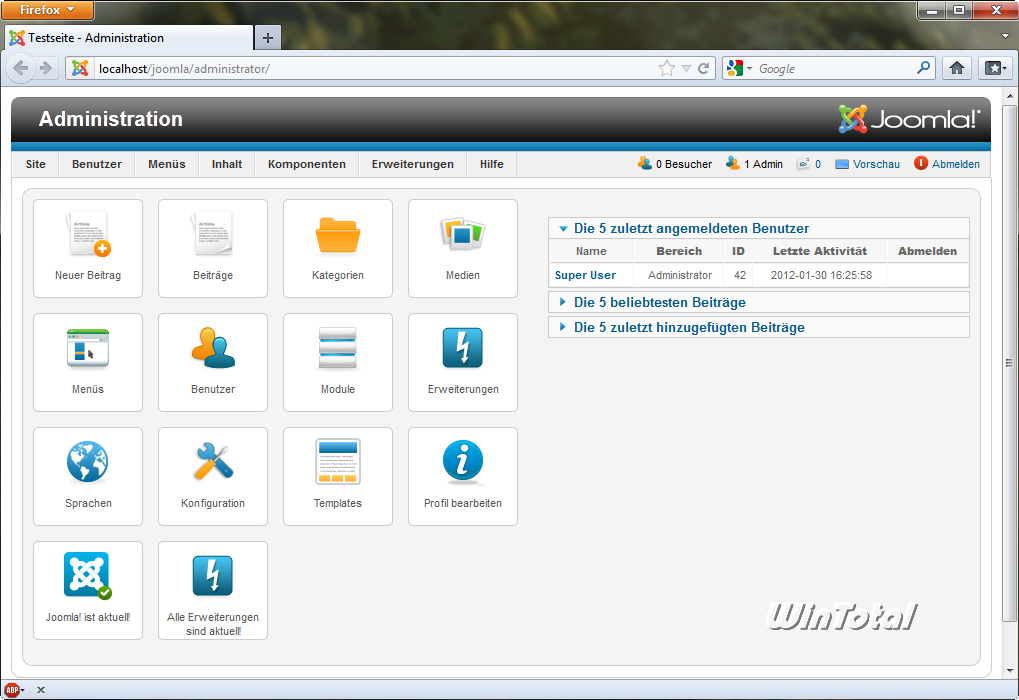This screenshot has width=1019, height=700.
Task: Click the Super User link
Action: coord(585,275)
